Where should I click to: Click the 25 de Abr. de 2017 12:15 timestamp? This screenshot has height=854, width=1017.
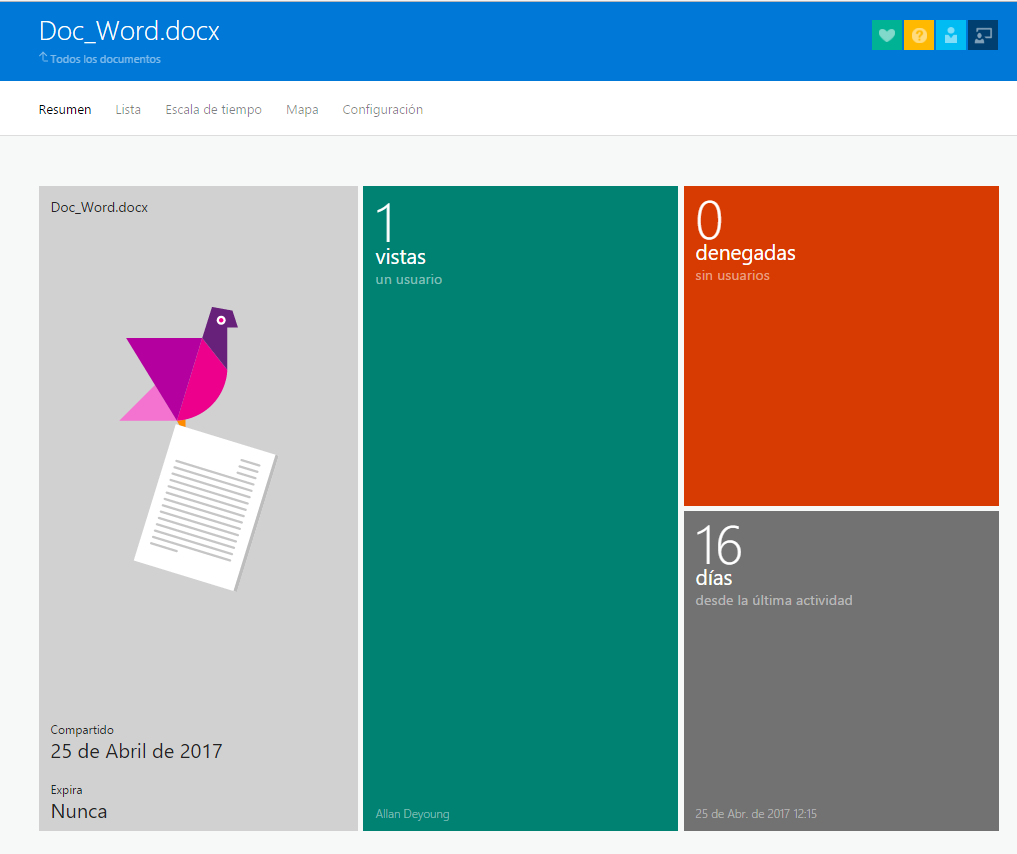point(756,814)
